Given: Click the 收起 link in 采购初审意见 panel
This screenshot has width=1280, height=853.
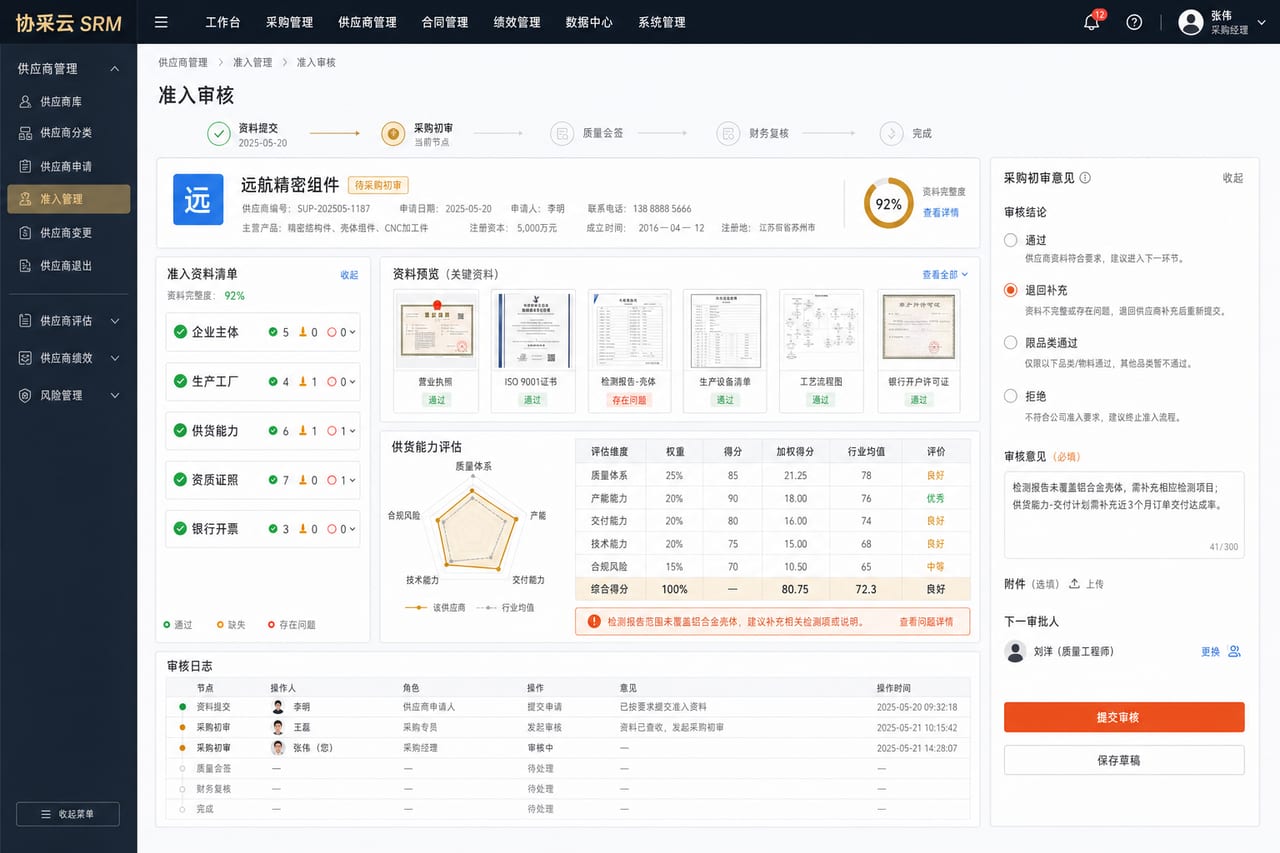Looking at the screenshot, I should coord(1233,178).
